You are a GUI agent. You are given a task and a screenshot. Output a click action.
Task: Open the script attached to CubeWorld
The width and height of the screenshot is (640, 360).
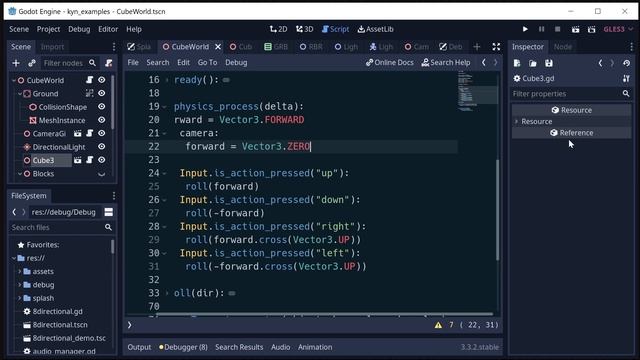[89, 80]
